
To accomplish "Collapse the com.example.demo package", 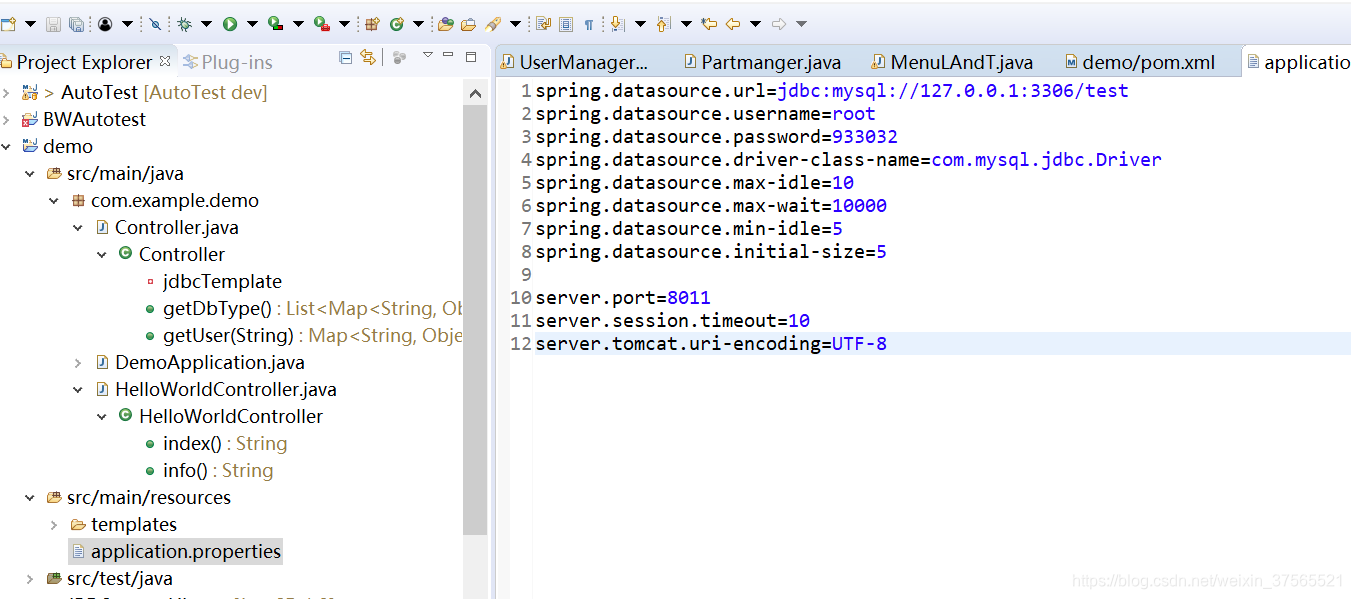I will [x=54, y=200].
